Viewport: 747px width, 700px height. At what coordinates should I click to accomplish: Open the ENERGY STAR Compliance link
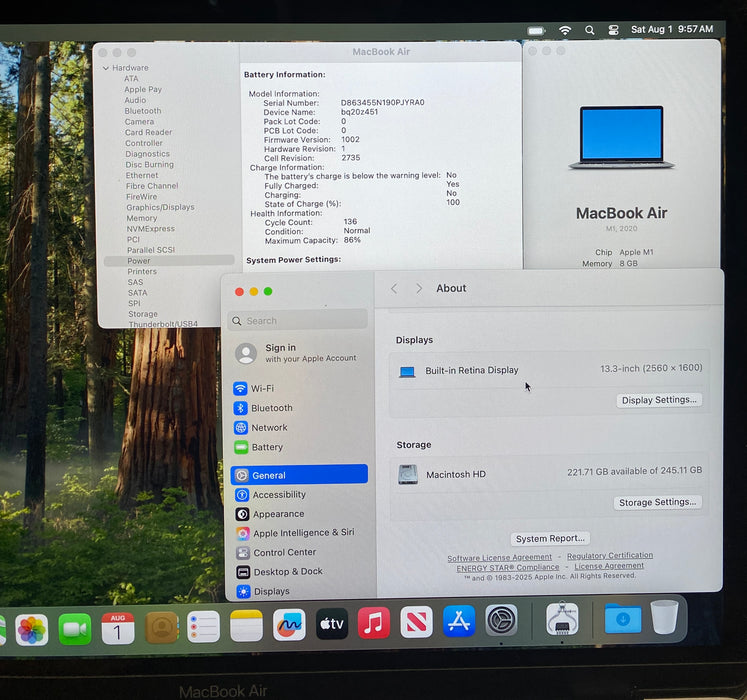(x=507, y=568)
